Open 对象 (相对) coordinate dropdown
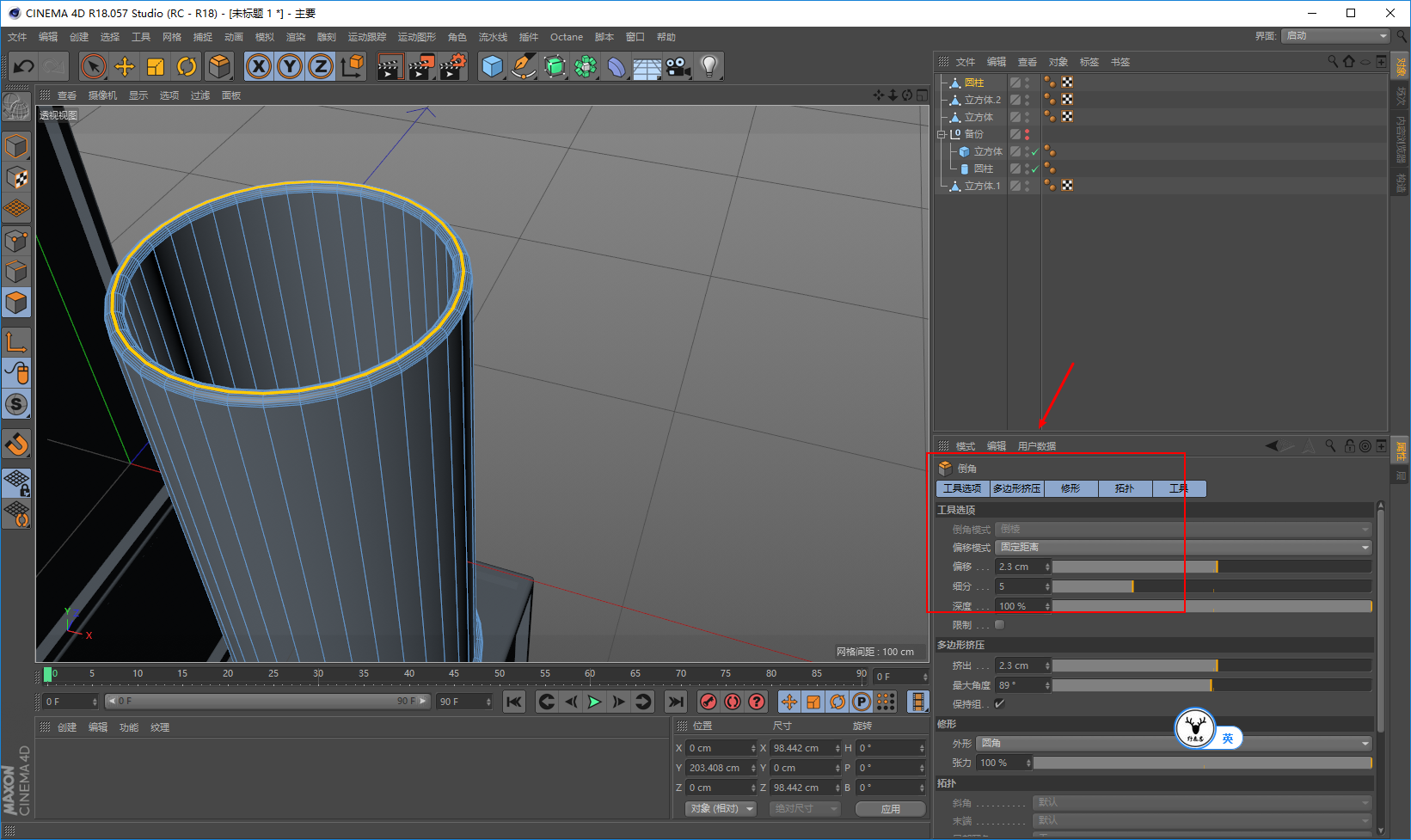 (x=721, y=809)
